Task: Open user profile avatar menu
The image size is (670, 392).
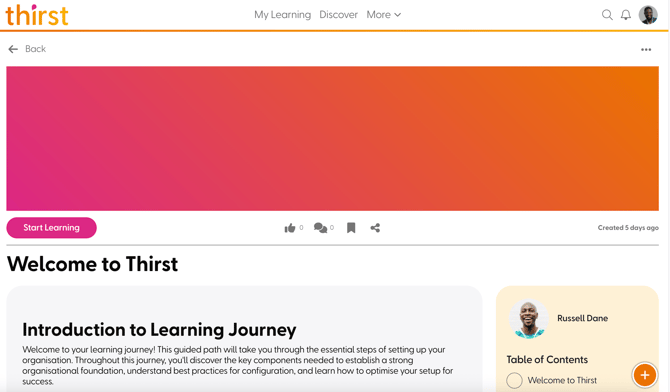Action: tap(648, 15)
